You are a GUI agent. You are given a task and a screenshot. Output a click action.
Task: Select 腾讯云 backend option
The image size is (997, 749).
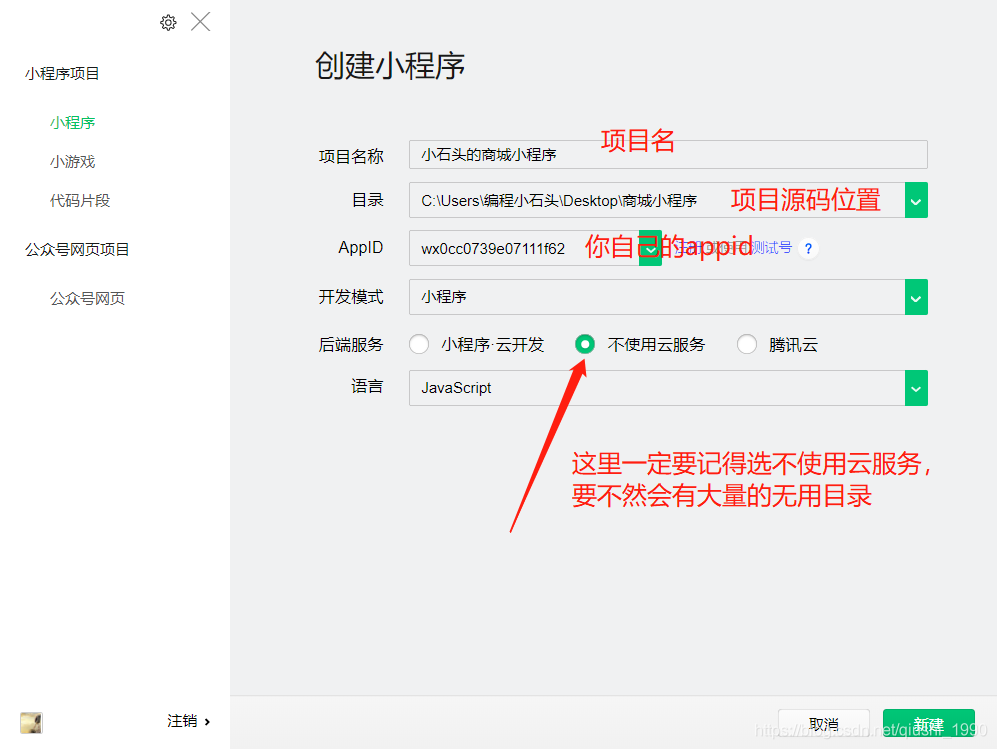click(747, 344)
